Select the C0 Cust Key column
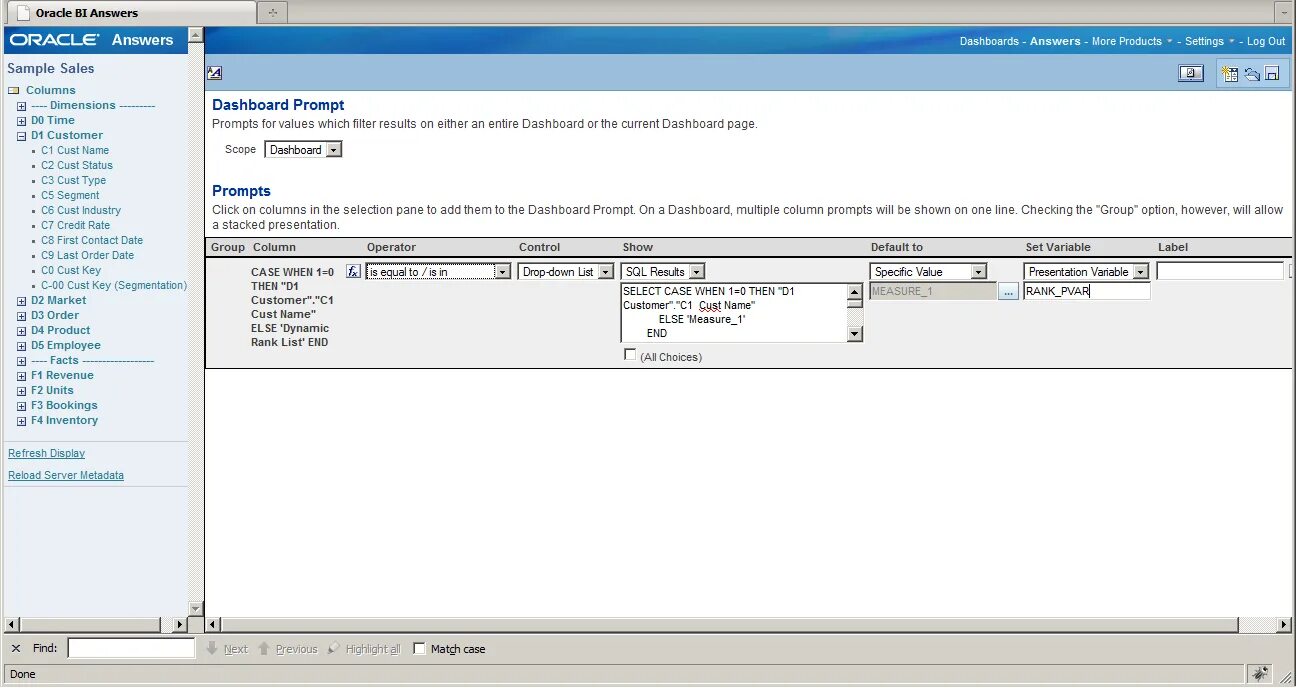Viewport: 1296px width, 688px height. point(71,270)
